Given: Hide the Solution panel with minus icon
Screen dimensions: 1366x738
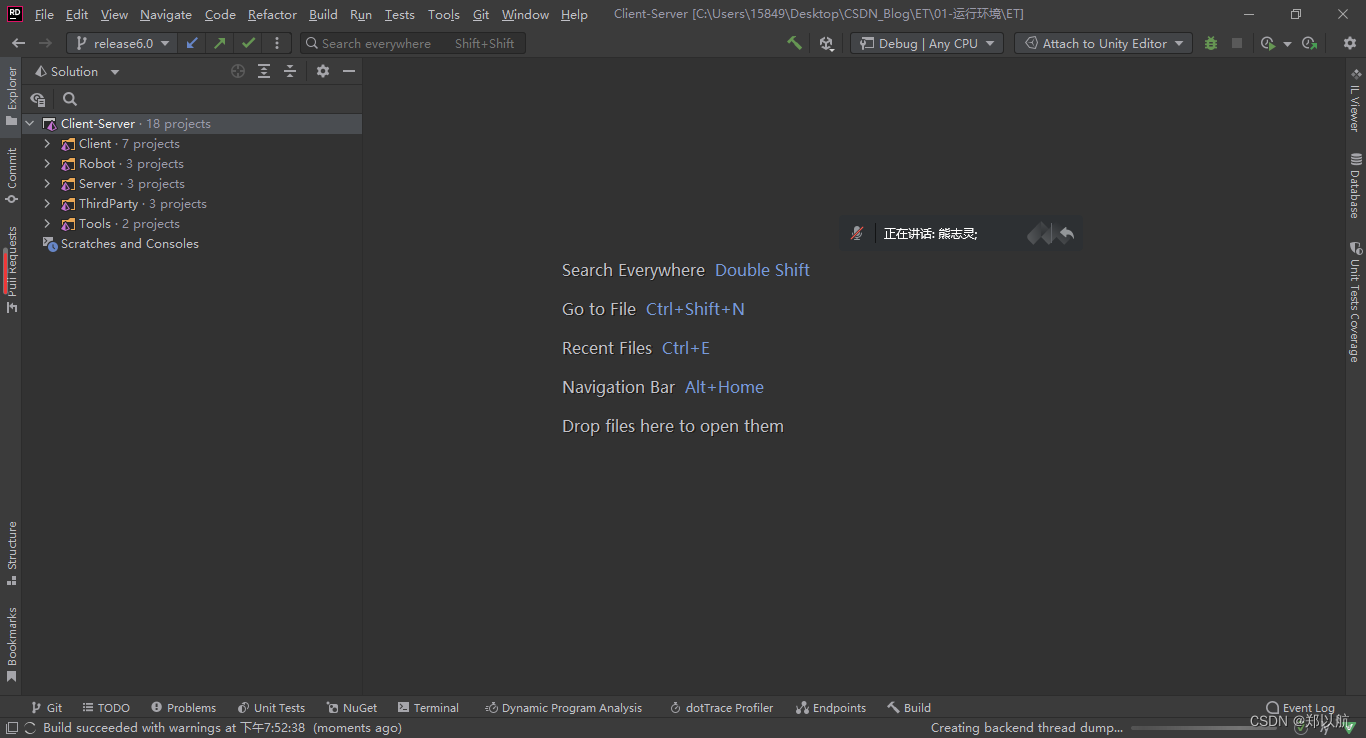Looking at the screenshot, I should pos(349,71).
